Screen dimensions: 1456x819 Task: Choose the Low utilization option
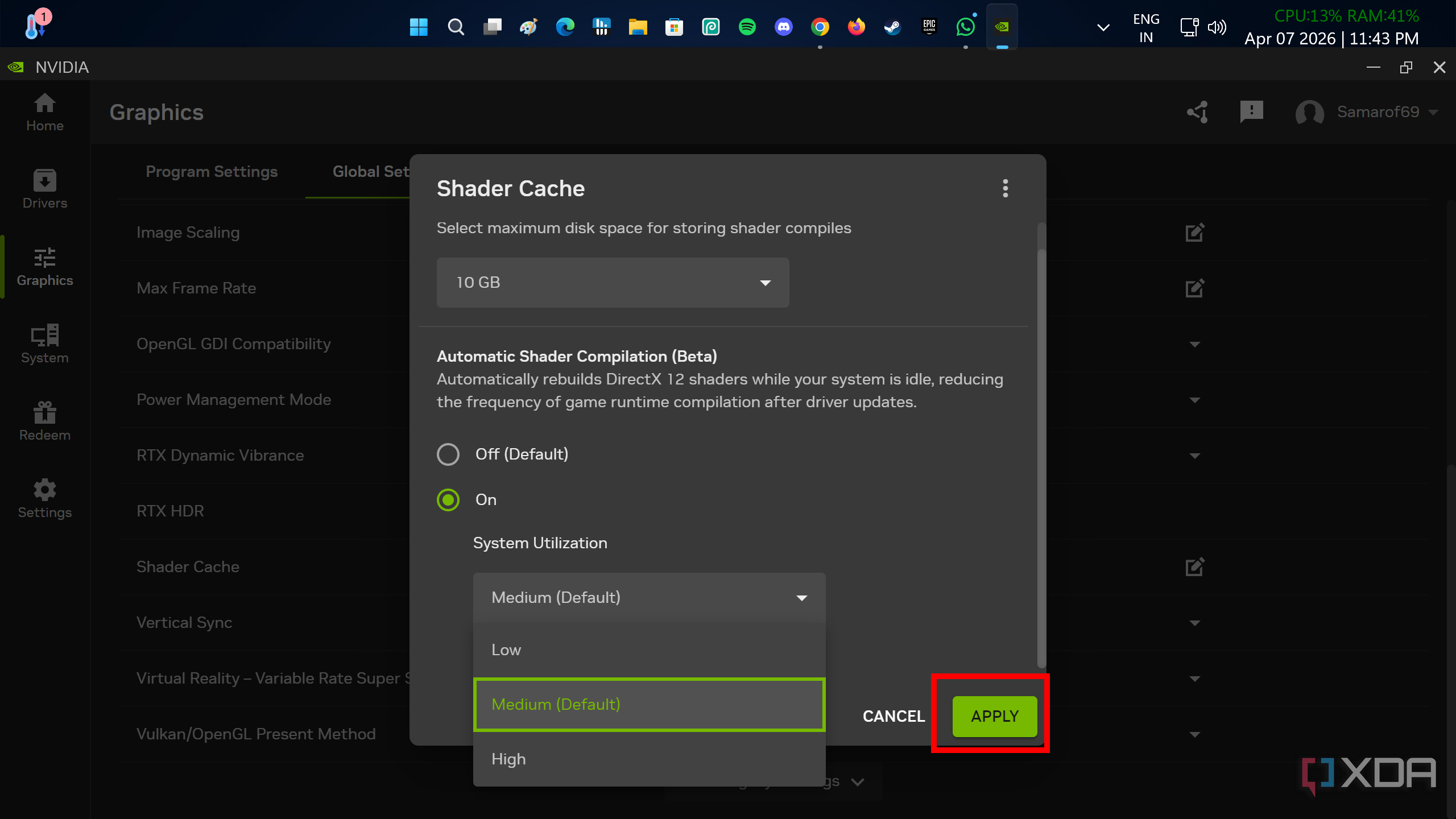649,650
